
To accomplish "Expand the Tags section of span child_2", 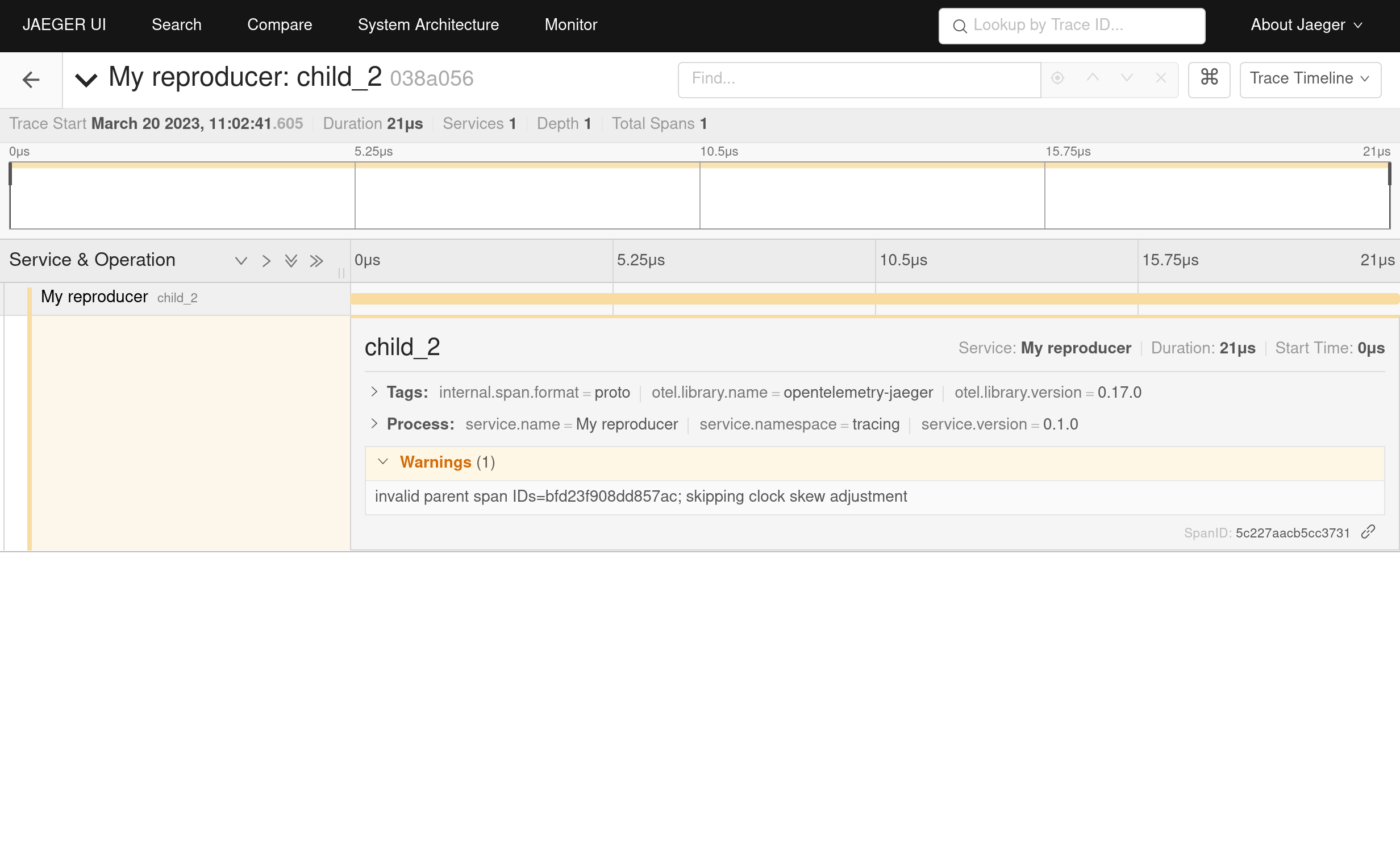I will click(x=374, y=392).
